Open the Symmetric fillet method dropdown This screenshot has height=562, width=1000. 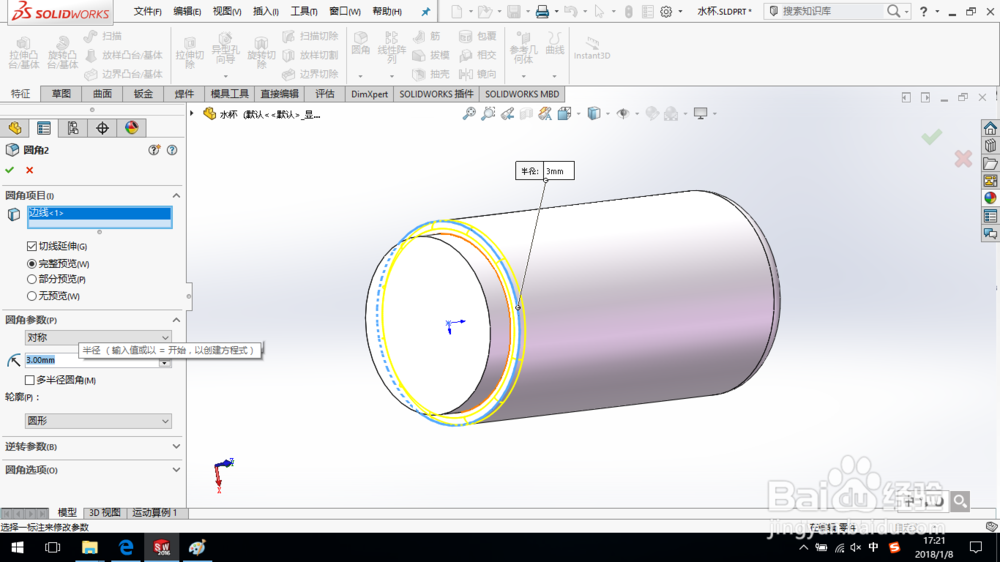click(98, 337)
